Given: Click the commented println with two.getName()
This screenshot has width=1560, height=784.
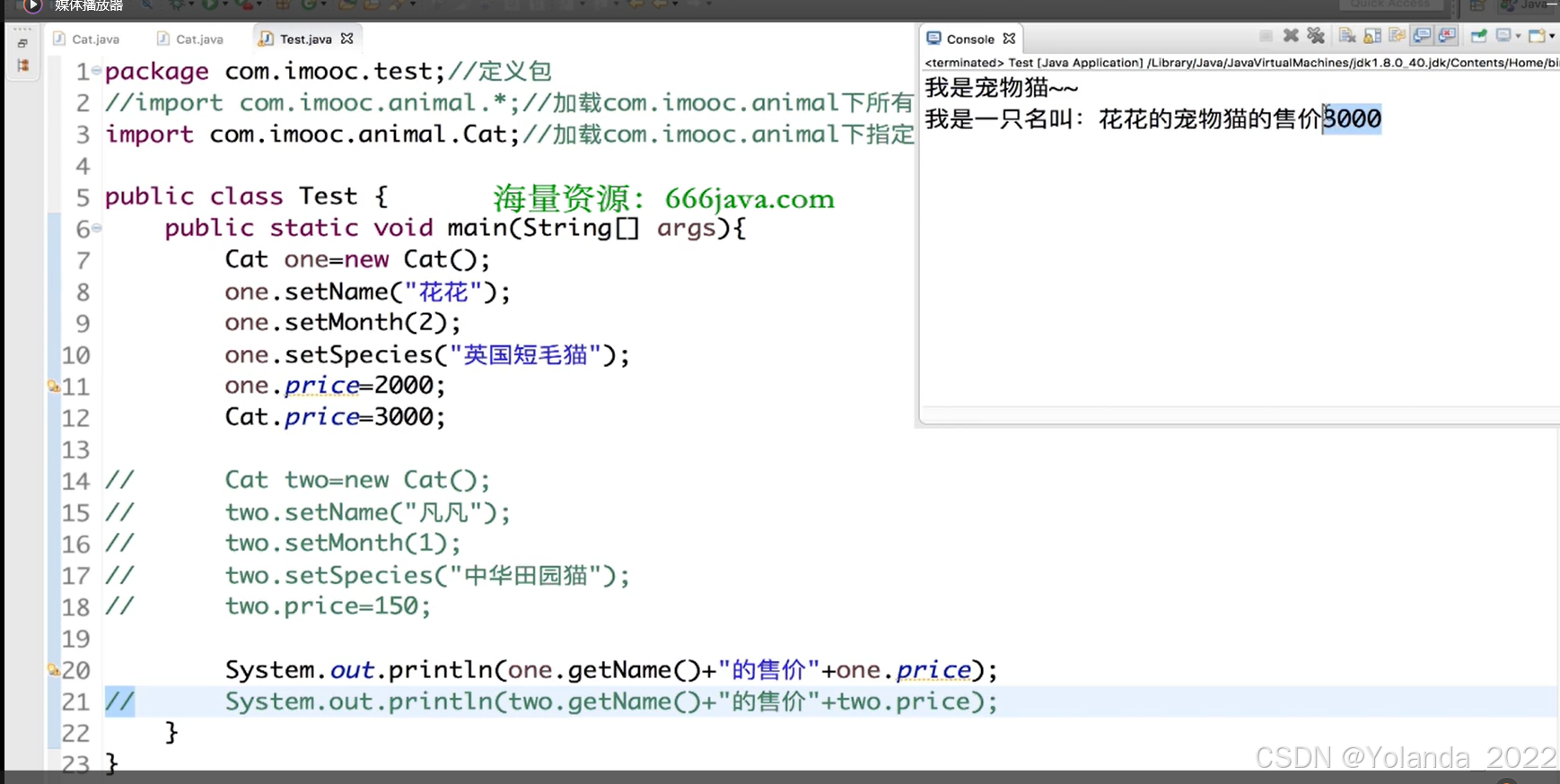Looking at the screenshot, I should [x=611, y=701].
